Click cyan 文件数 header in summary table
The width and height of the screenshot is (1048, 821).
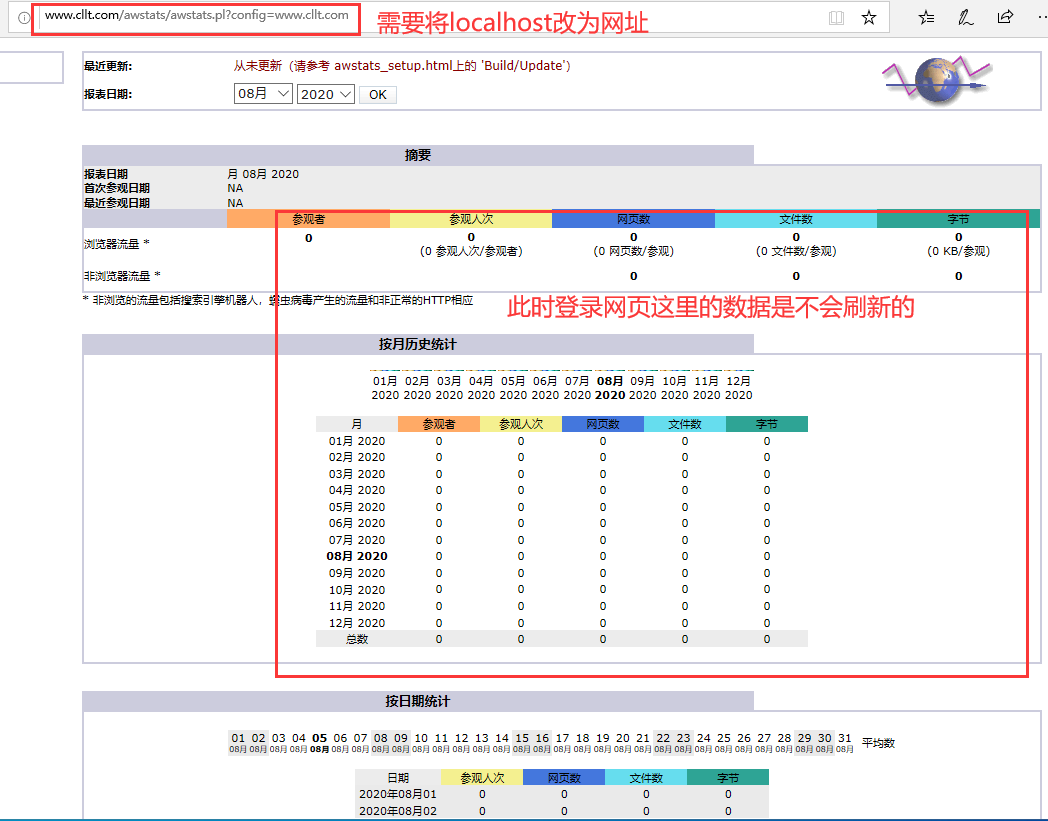click(796, 219)
